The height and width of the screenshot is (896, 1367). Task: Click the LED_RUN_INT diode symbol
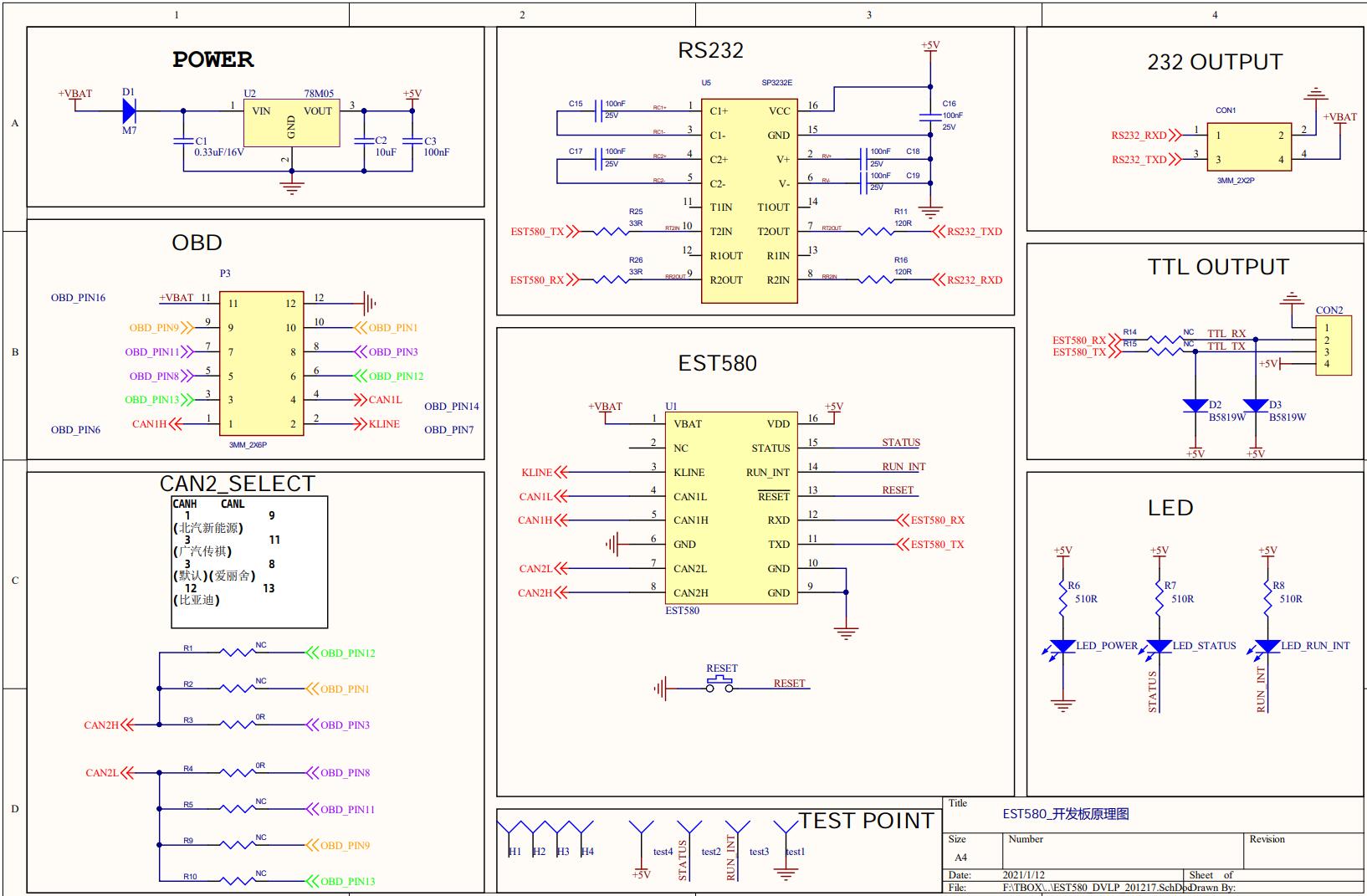point(1267,647)
